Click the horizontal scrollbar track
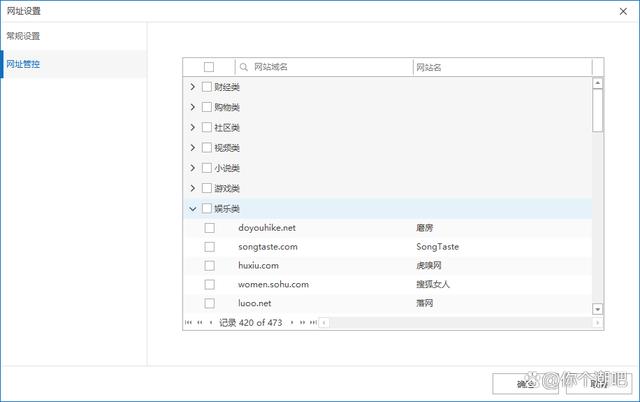Image resolution: width=640 pixels, height=402 pixels. [460, 323]
